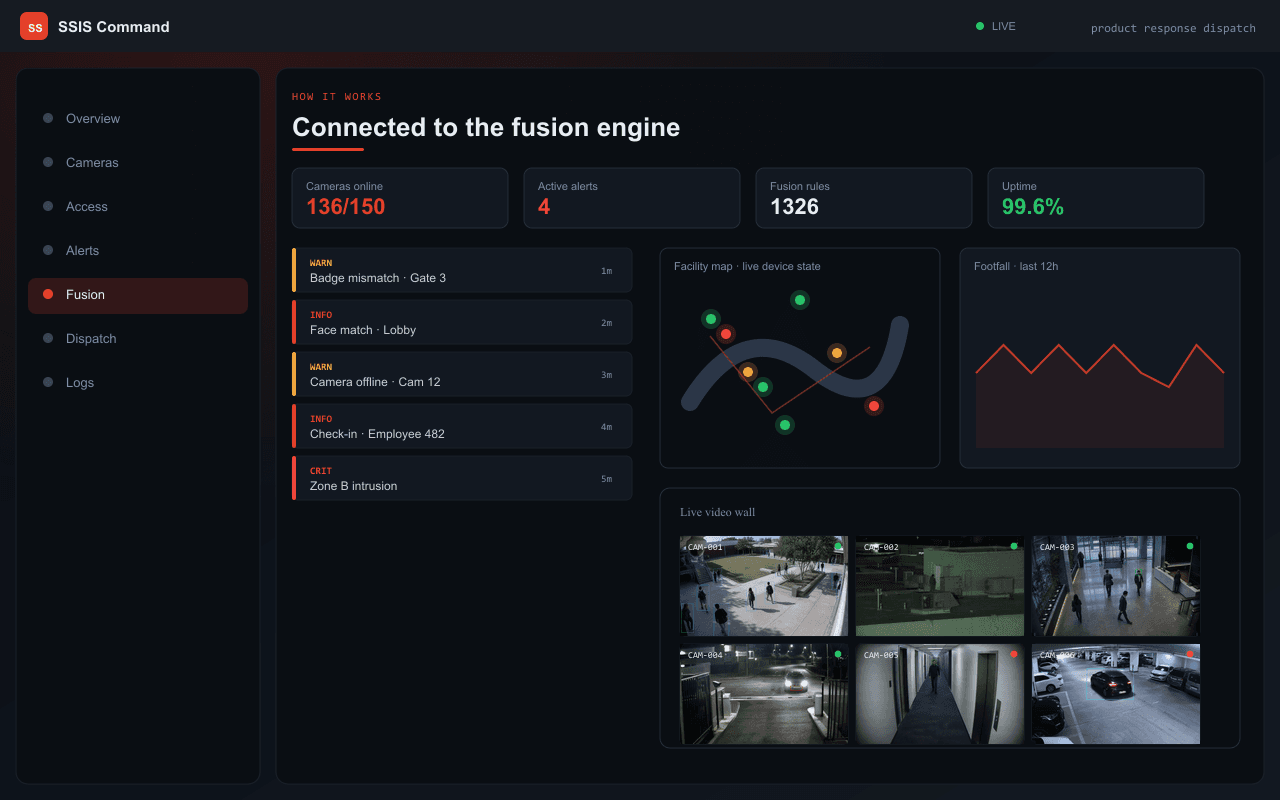Screen dimensions: 1280x800
Task: Select the rightmost red device dot on facility map
Action: click(874, 406)
